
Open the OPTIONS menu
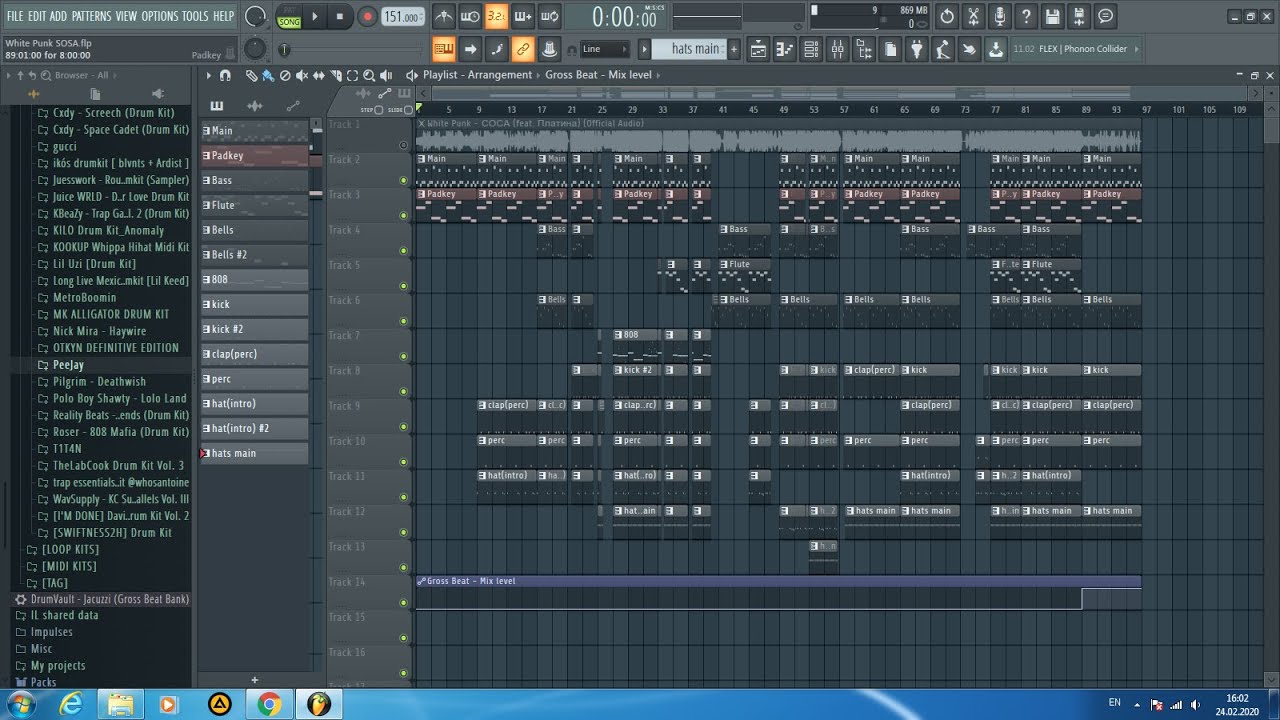159,16
